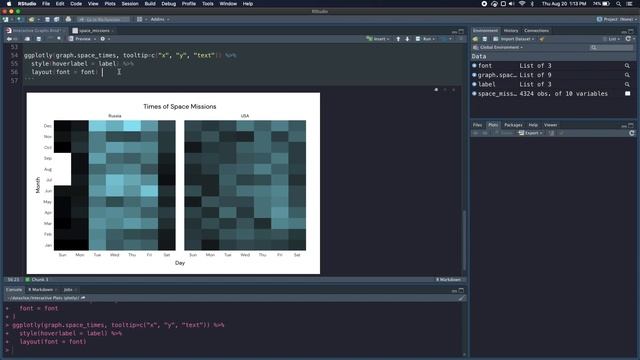Expand the font object in Environment
Screen dimensions: 640x360
tap(474, 65)
